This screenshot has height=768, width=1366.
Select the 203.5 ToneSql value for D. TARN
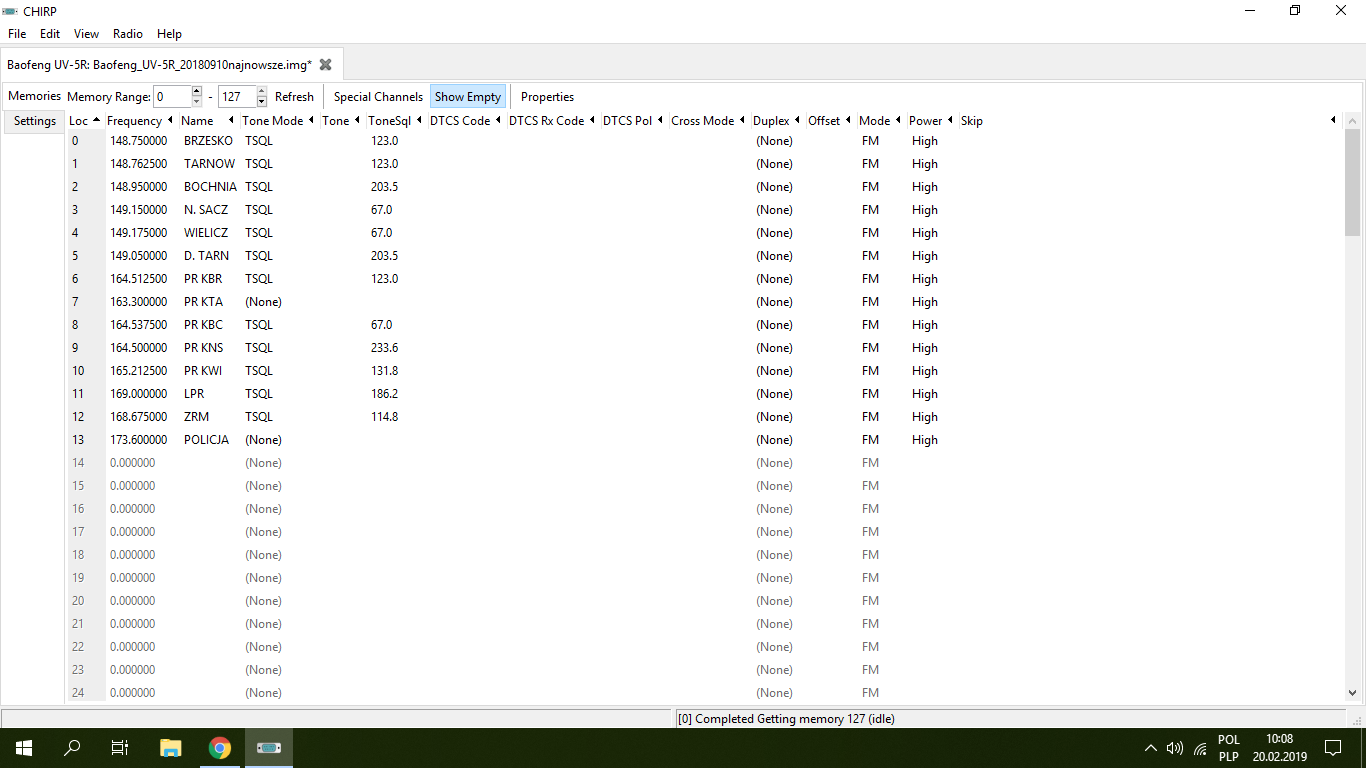pos(384,256)
